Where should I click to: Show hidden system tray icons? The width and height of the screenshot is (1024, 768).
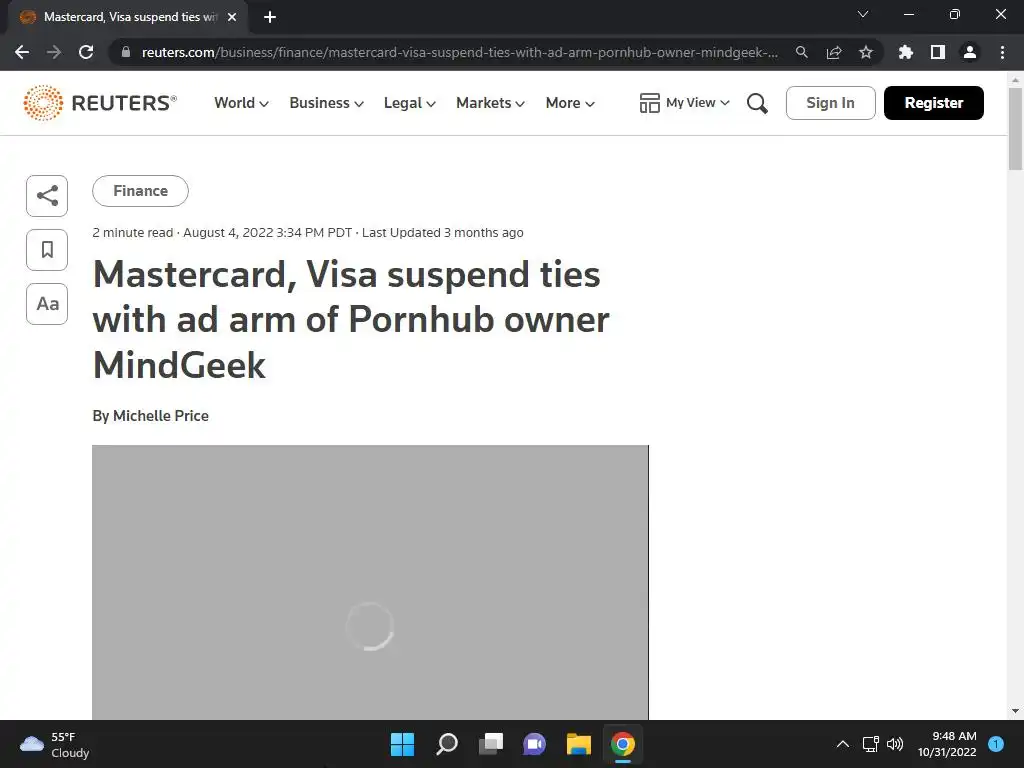pos(843,744)
